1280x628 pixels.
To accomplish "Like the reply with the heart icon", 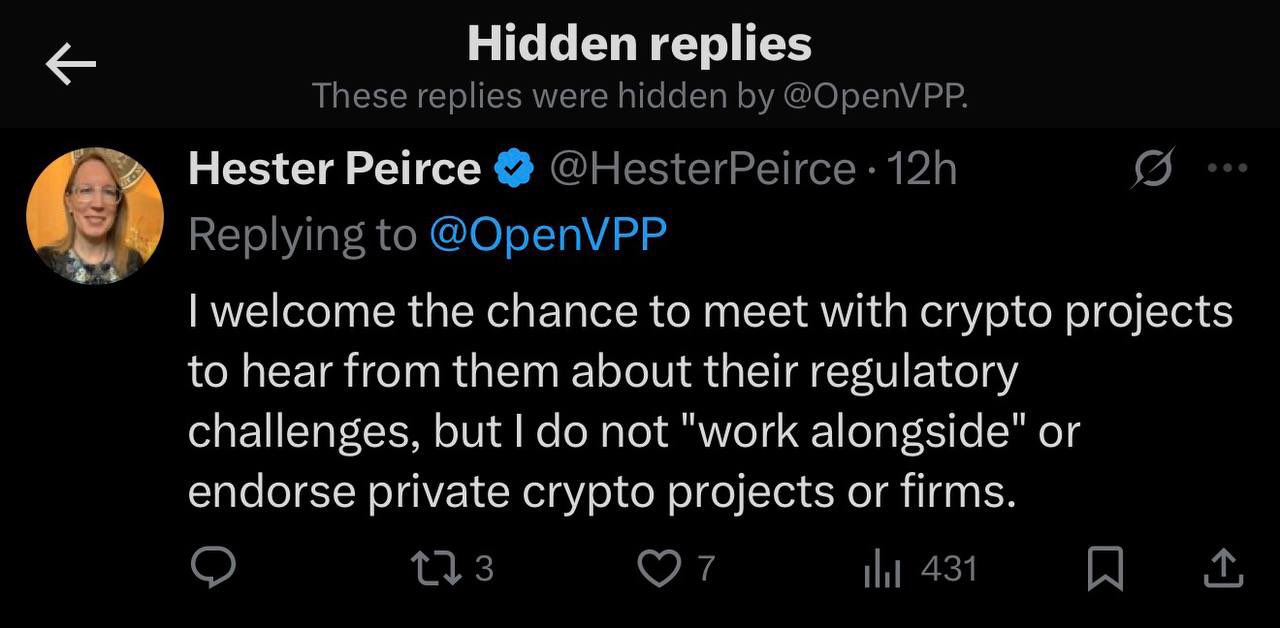I will 658,569.
